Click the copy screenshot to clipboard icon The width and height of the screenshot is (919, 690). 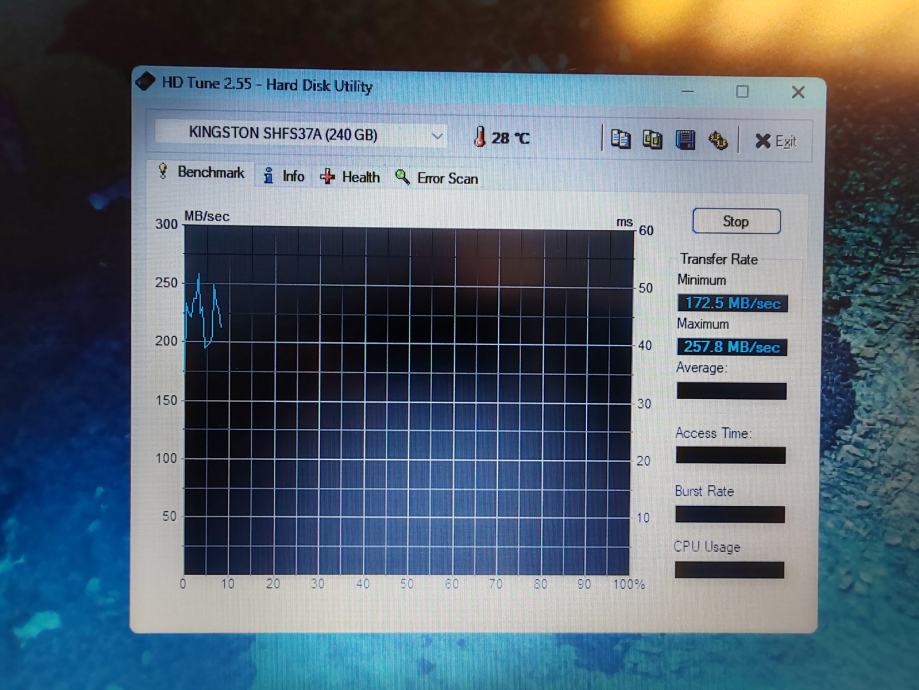(652, 140)
